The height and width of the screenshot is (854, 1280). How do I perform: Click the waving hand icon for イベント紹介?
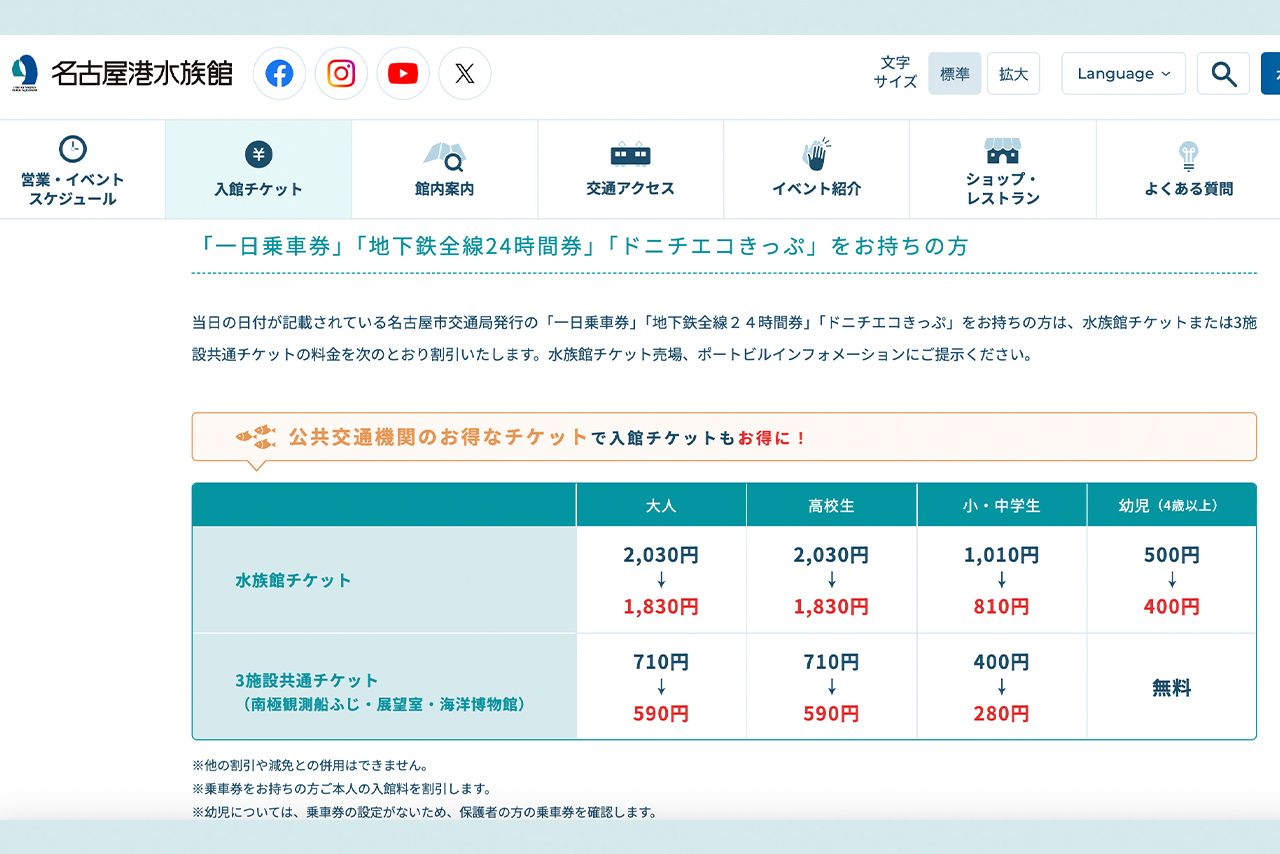tap(816, 154)
